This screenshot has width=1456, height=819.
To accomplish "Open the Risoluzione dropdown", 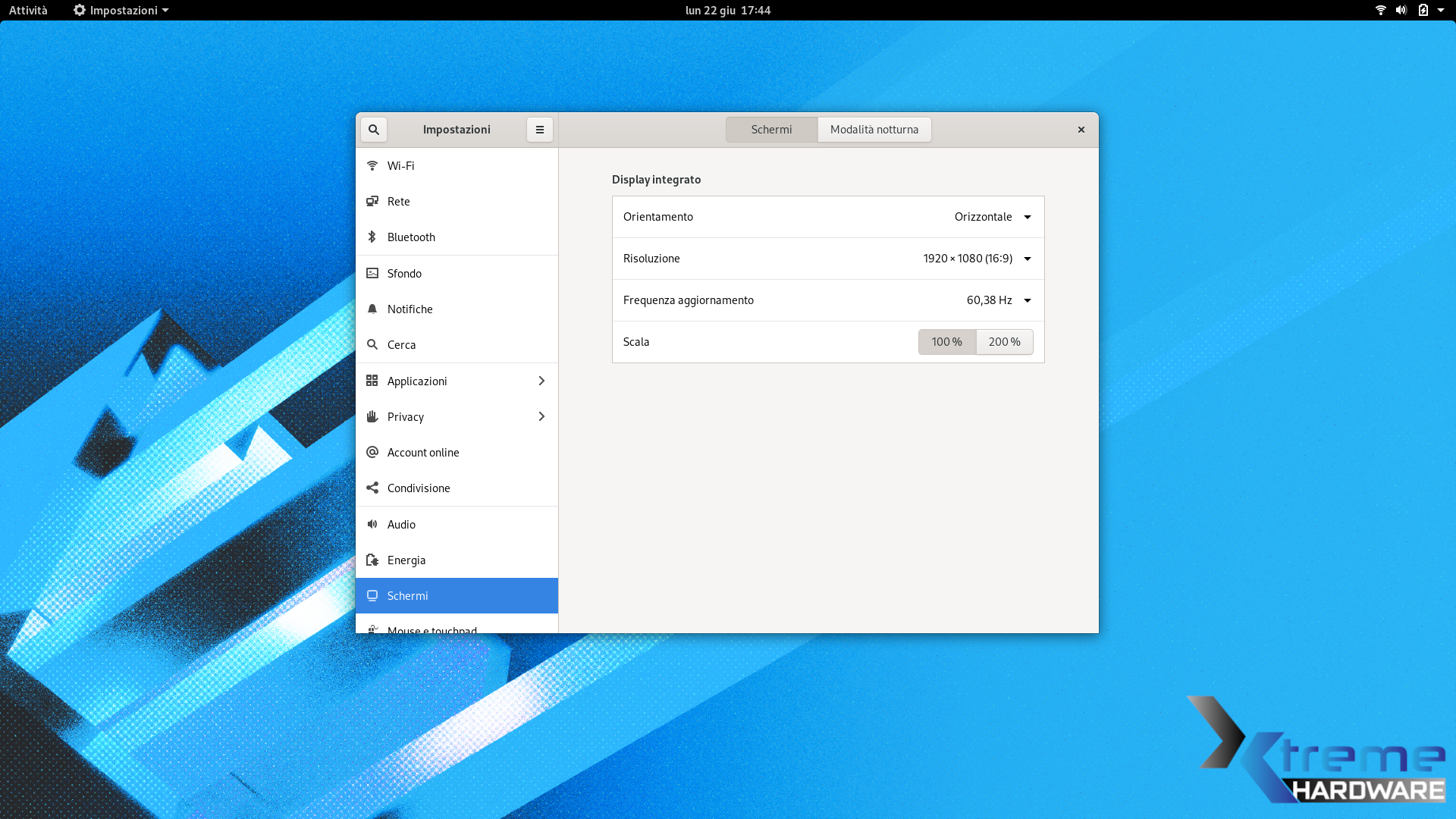I will tap(977, 259).
